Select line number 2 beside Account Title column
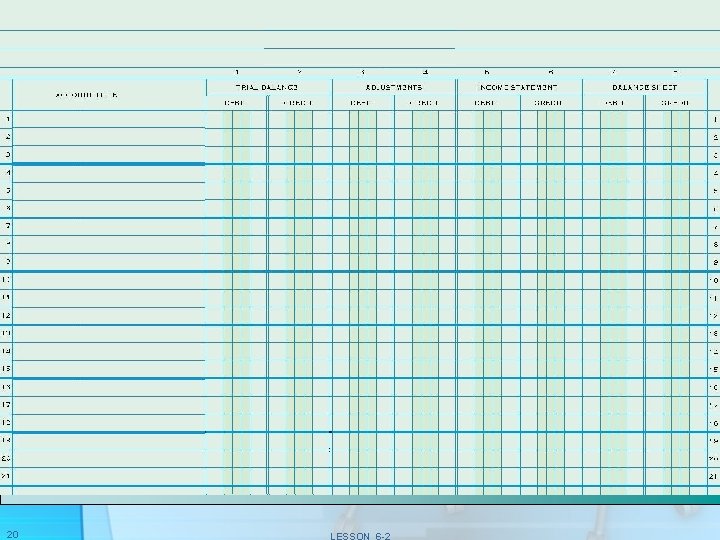The height and width of the screenshot is (540, 720). pos(8,137)
